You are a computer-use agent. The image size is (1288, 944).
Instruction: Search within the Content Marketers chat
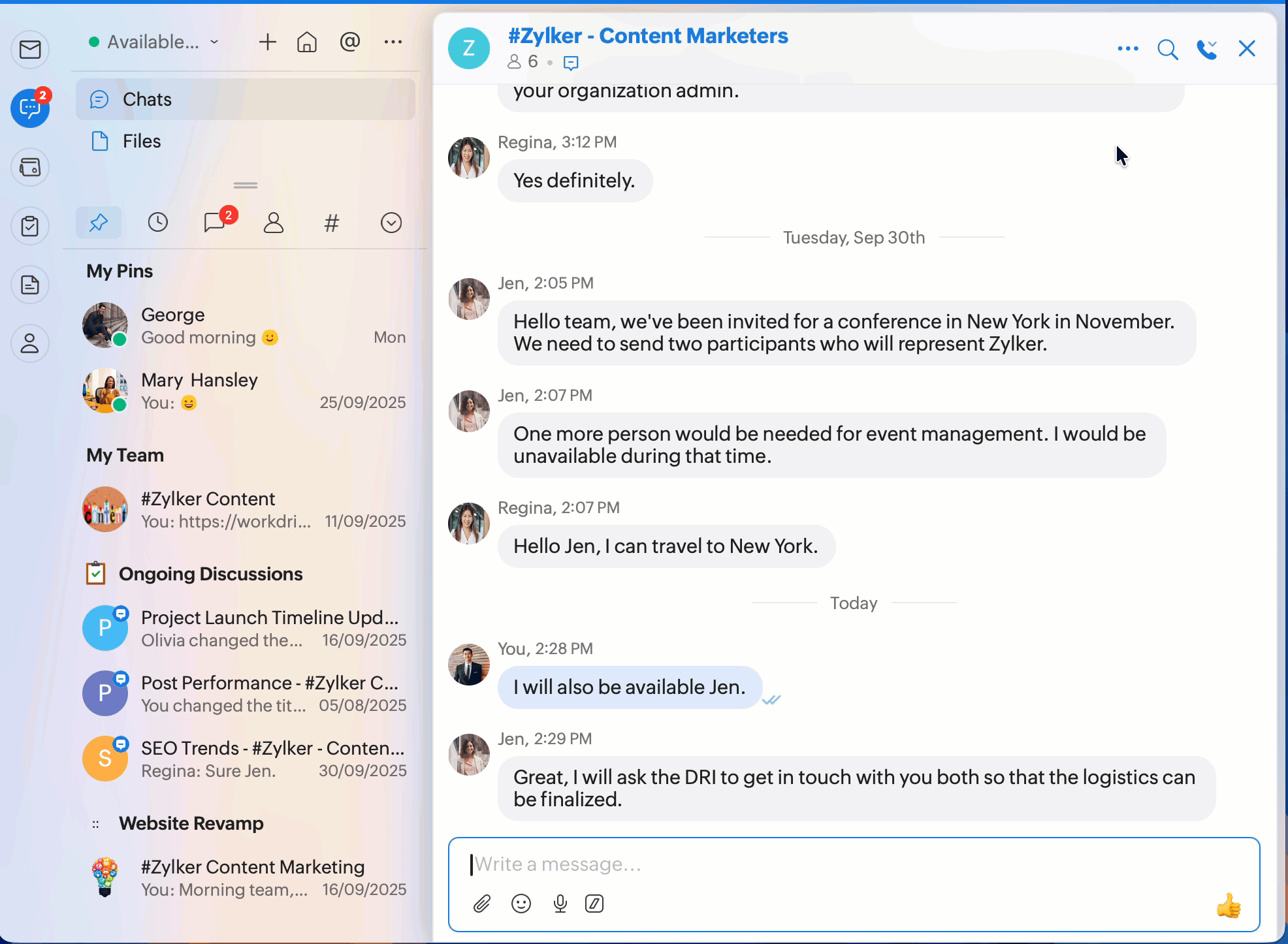[1167, 49]
